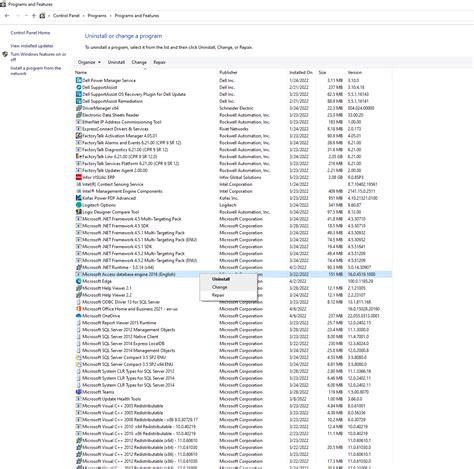
Task: Click Programs in the breadcrumb
Action: point(97,16)
